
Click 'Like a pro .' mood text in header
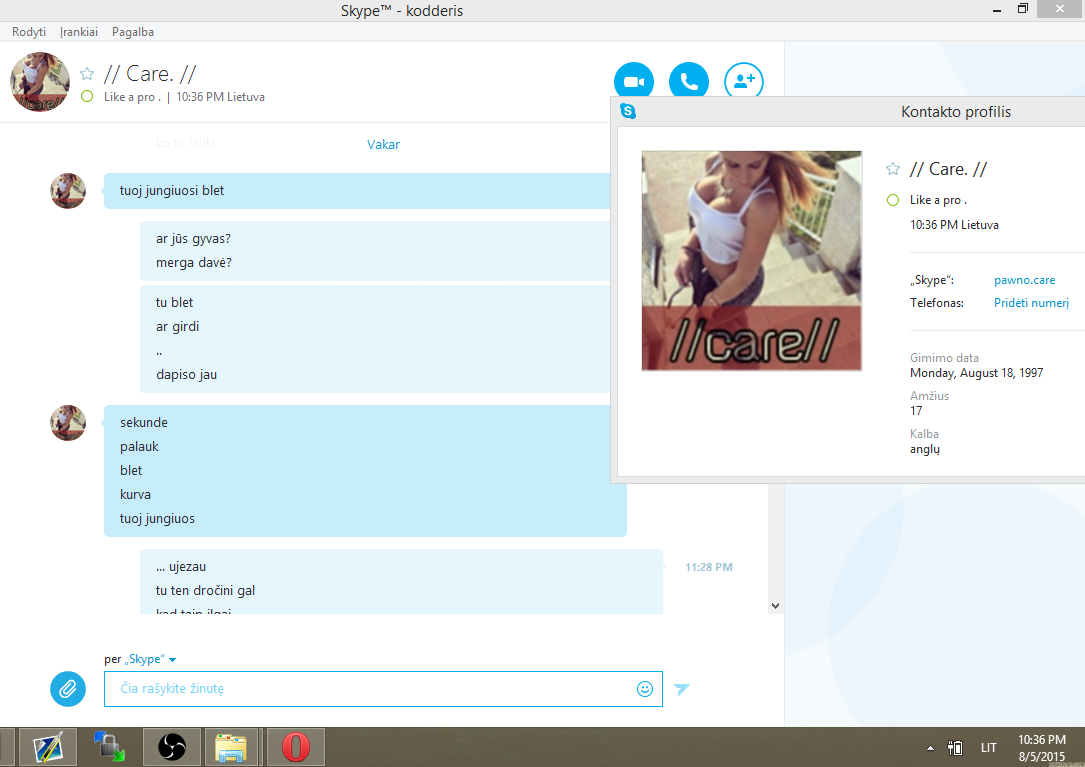click(132, 97)
